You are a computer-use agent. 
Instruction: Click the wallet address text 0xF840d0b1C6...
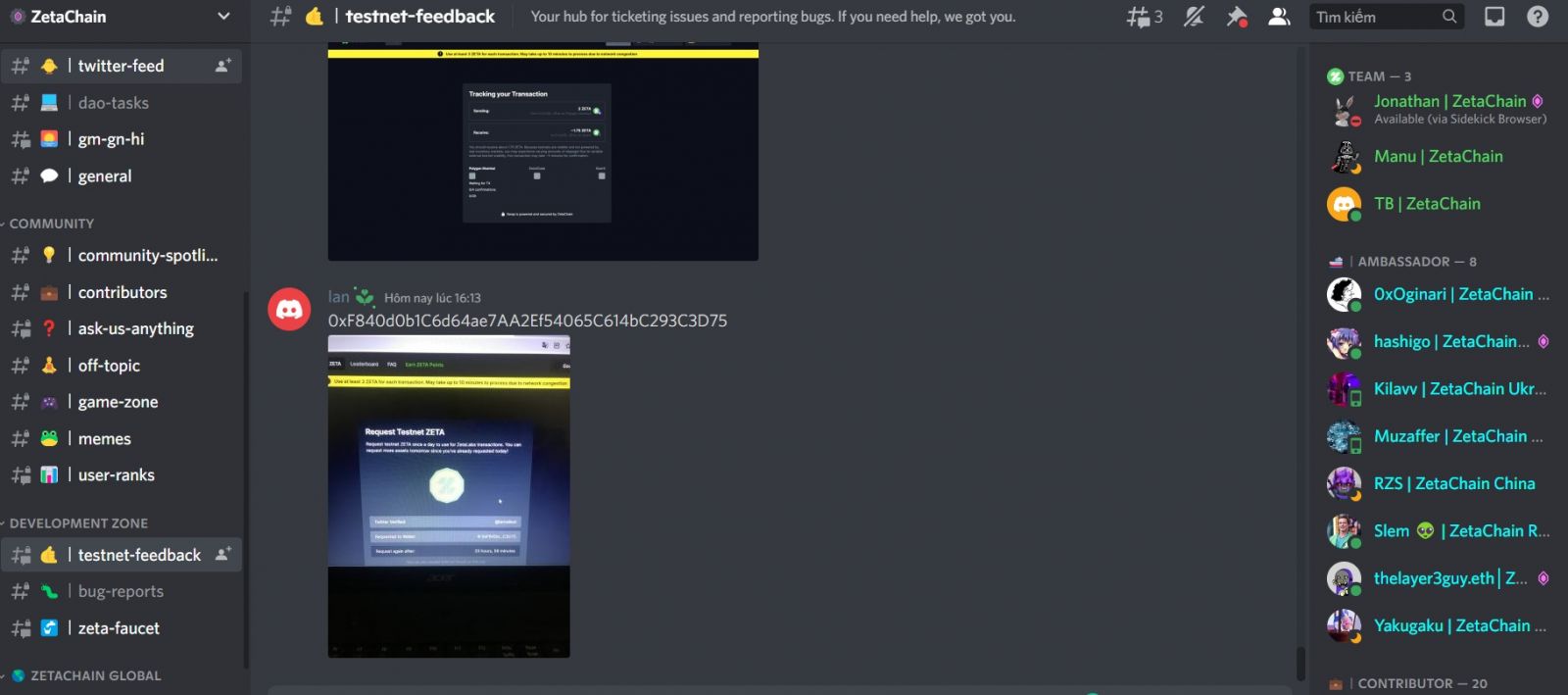point(527,321)
